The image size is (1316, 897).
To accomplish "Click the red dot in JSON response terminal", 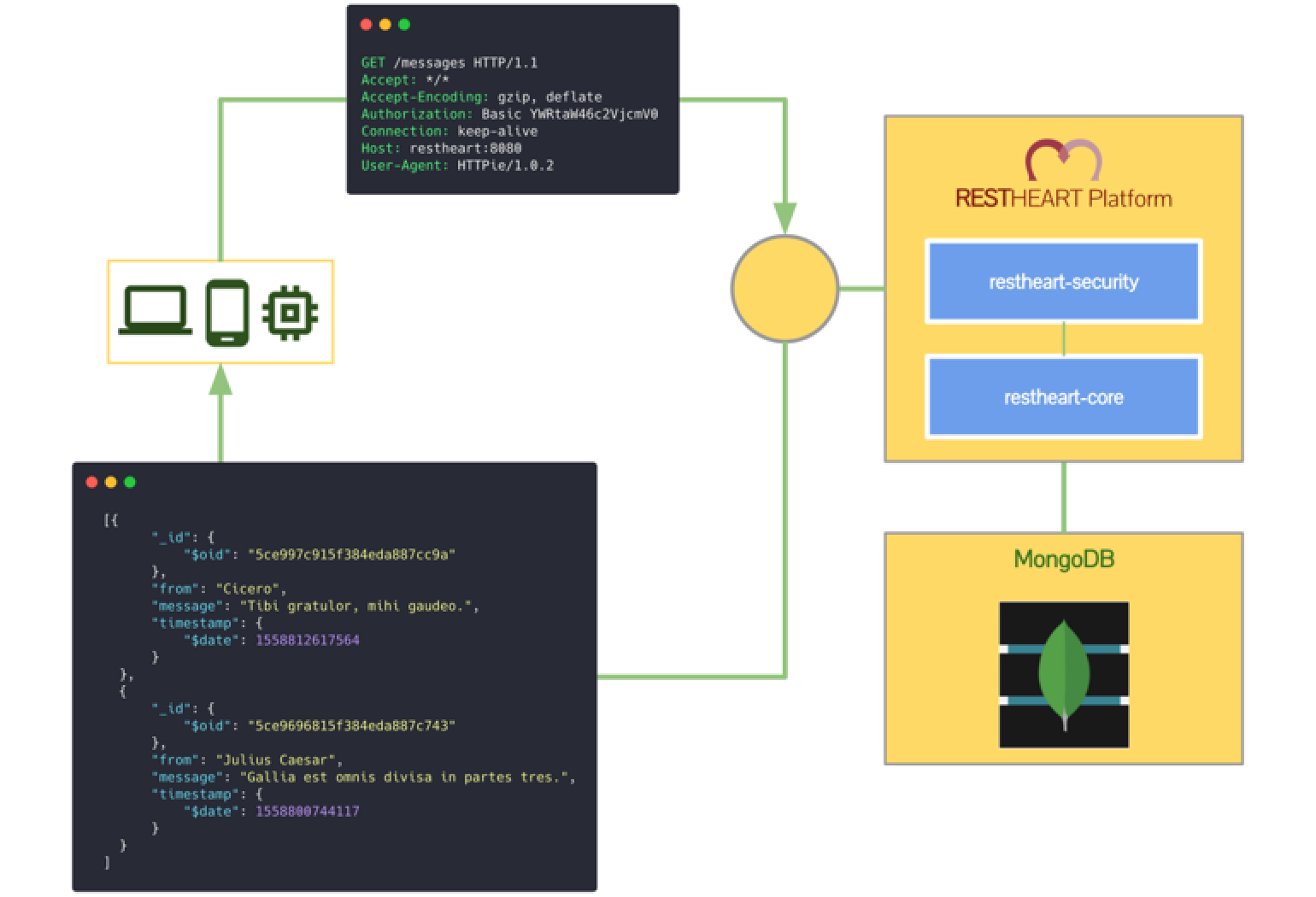I will click(91, 482).
